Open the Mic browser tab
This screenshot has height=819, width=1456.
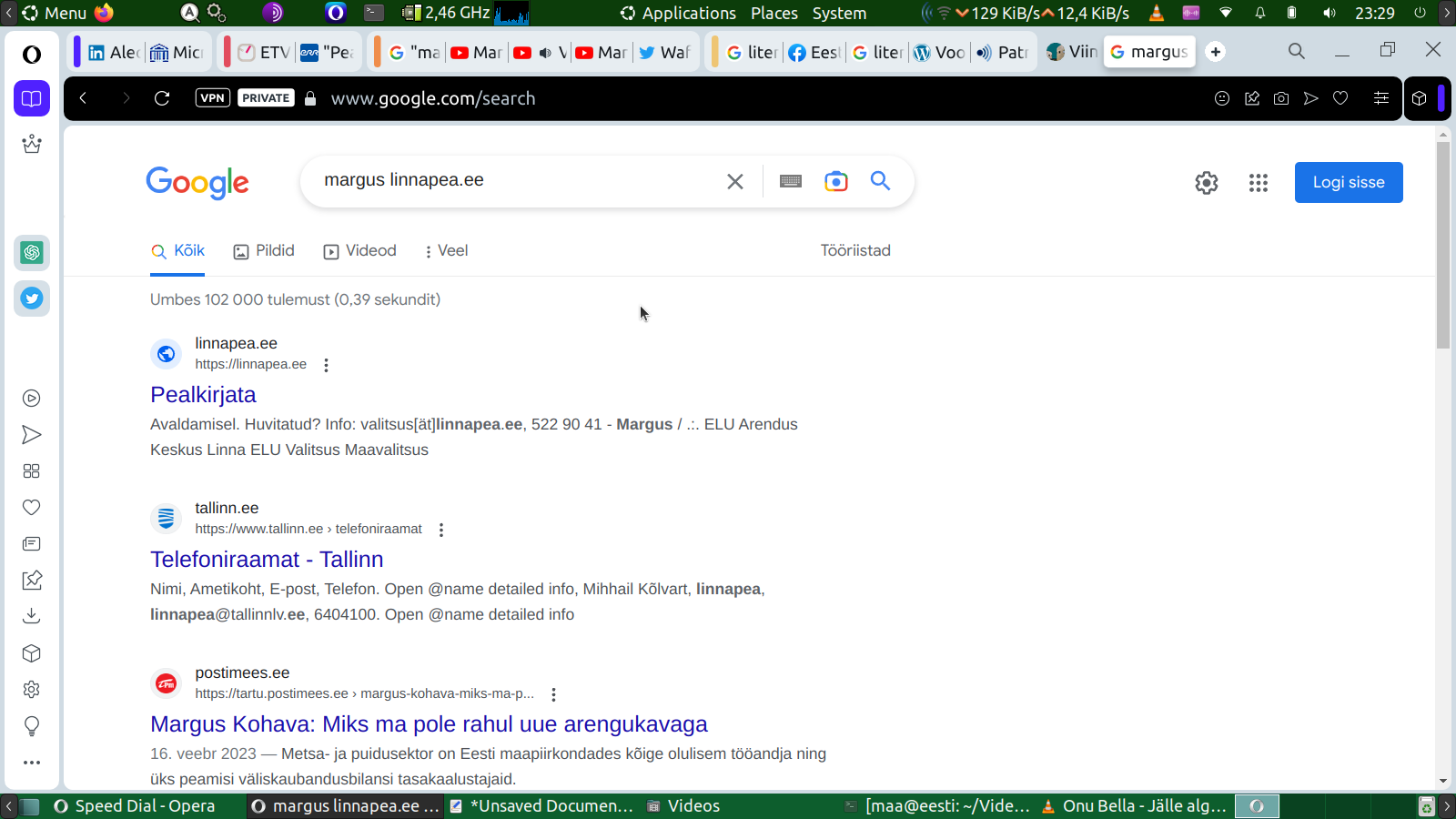(x=177, y=53)
